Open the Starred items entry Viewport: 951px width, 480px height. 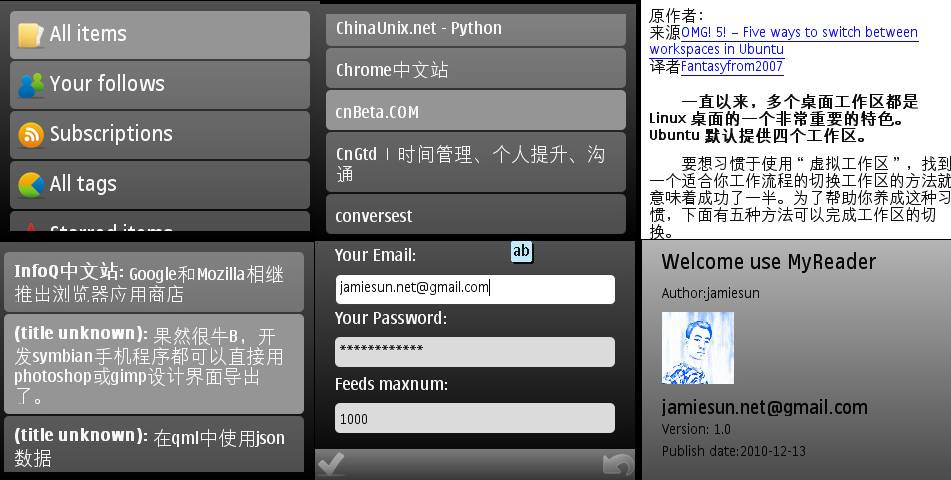pyautogui.click(x=160, y=221)
